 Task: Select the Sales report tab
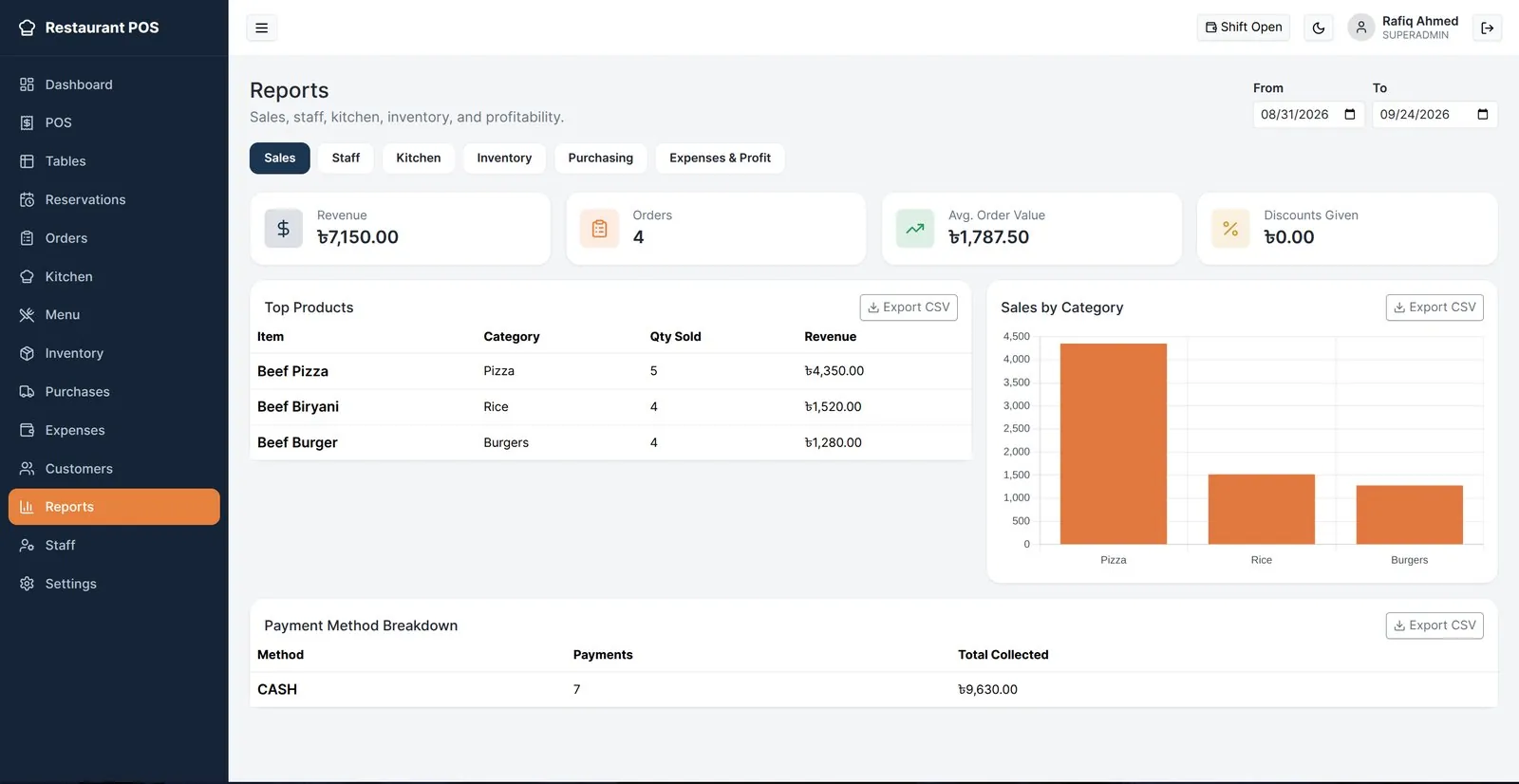tap(280, 158)
